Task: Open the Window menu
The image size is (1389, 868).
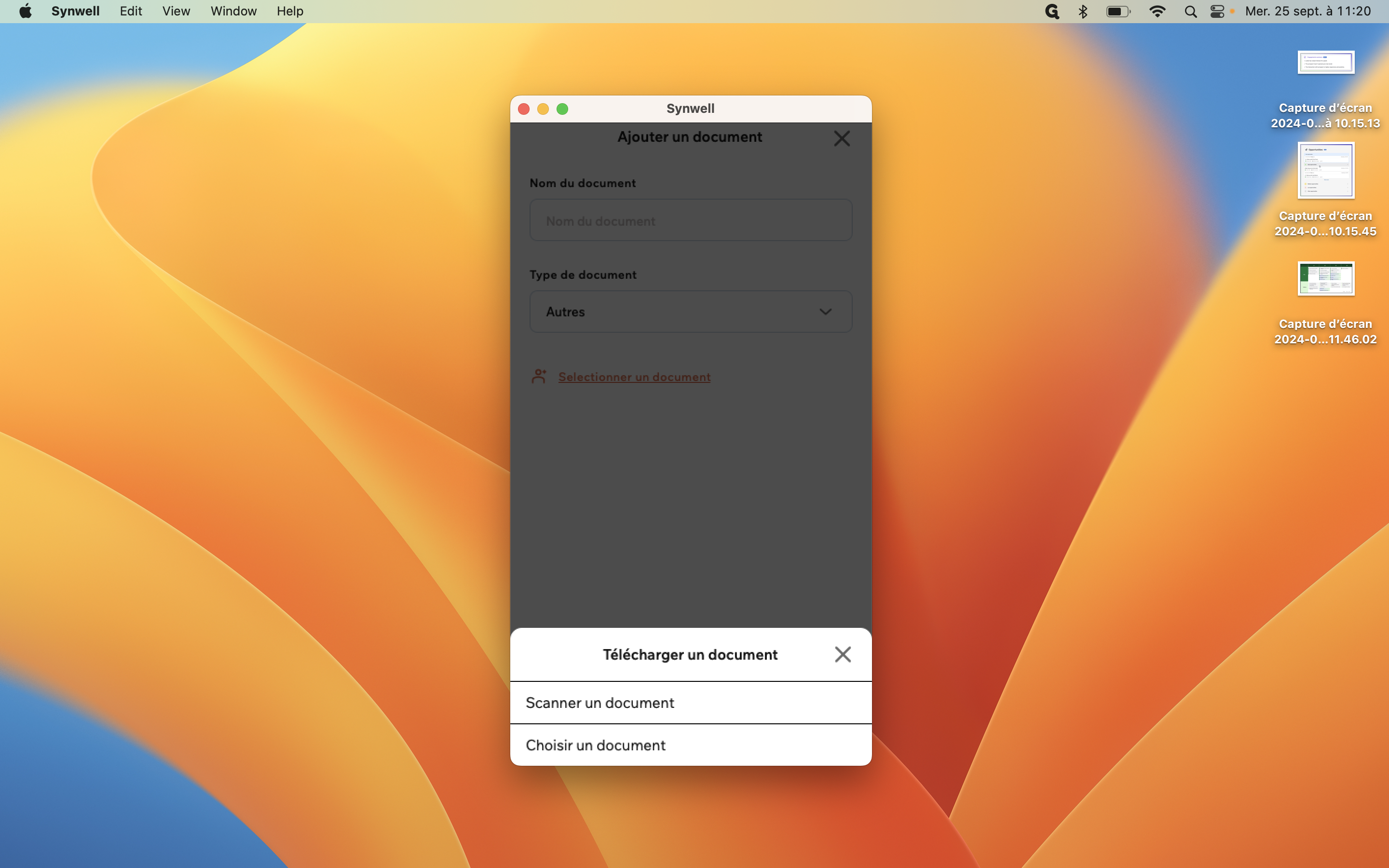Action: (233, 11)
